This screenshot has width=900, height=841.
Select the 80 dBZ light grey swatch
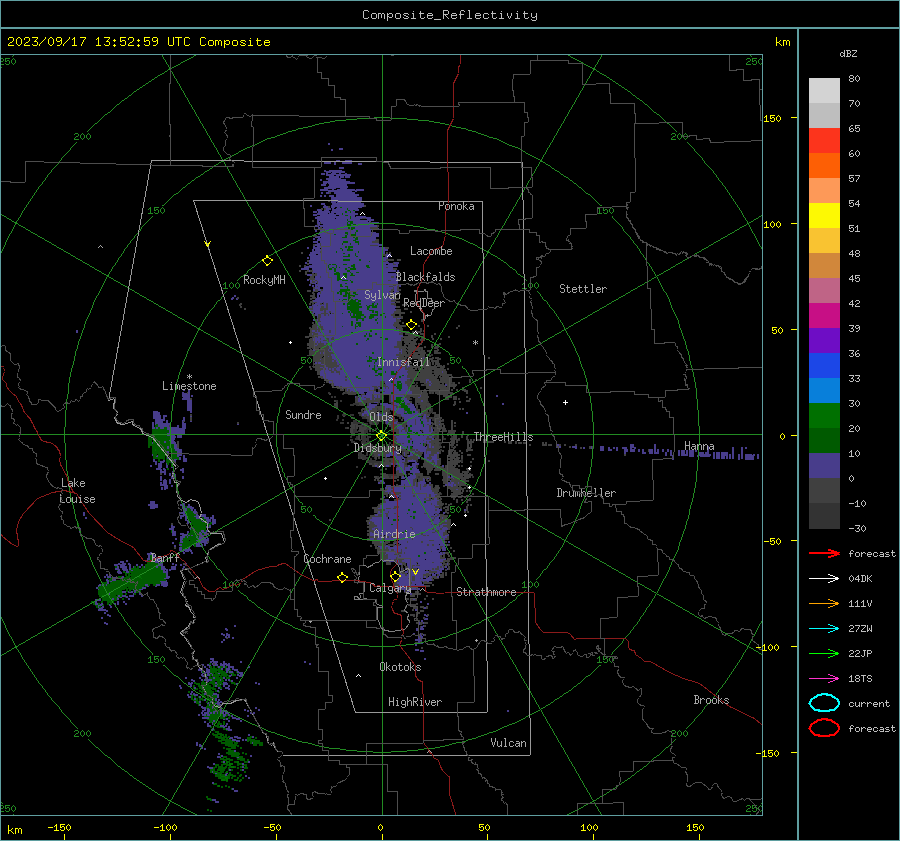point(824,90)
